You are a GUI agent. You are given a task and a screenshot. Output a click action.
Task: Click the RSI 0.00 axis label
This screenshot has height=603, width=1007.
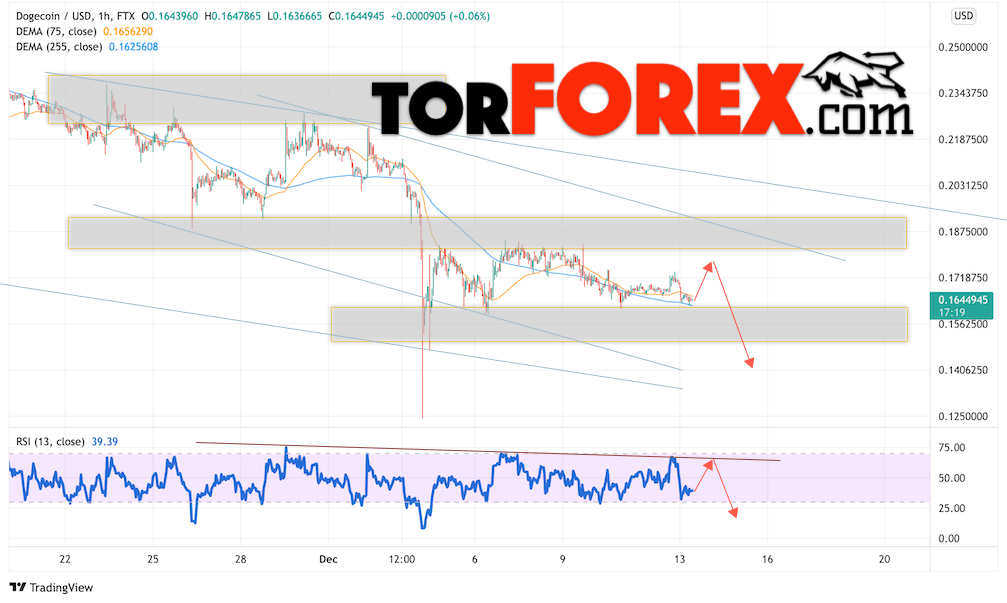pyautogui.click(x=949, y=539)
